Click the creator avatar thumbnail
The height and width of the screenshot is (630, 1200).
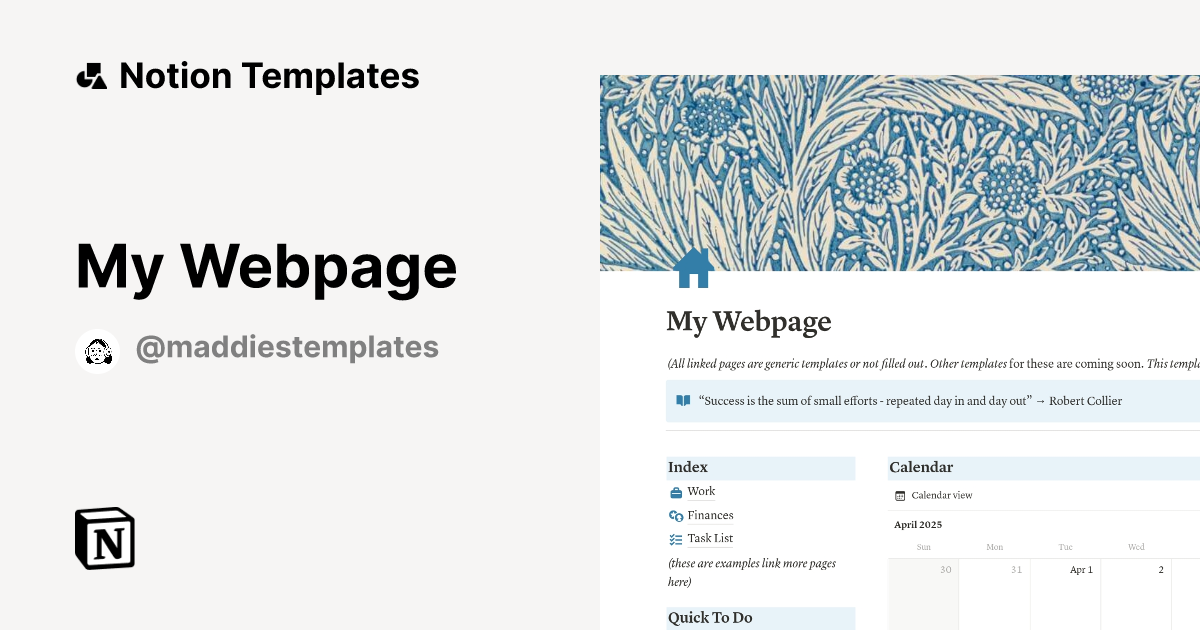[97, 350]
